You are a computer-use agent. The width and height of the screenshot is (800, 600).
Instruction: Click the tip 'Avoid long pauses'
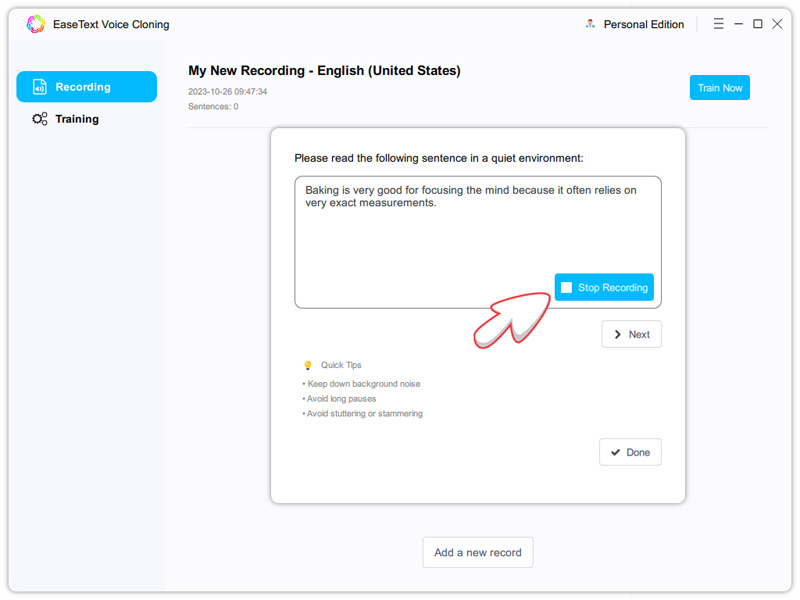pyautogui.click(x=340, y=398)
